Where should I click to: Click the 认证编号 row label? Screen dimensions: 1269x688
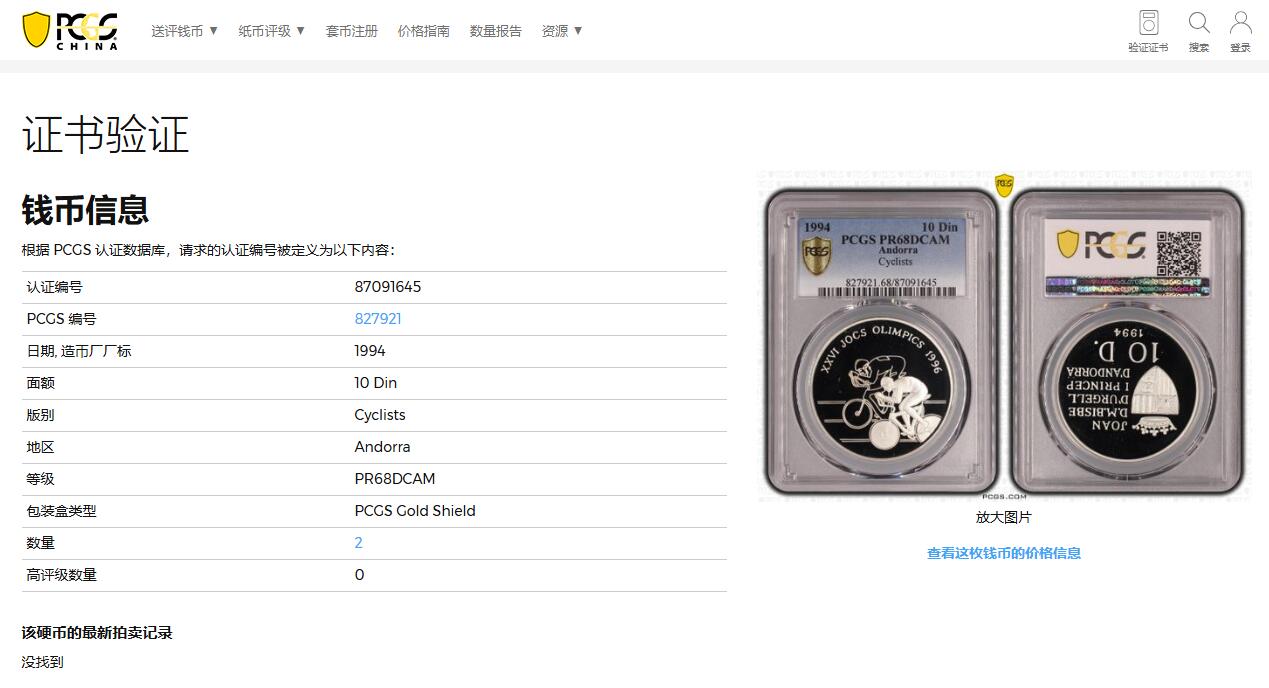54,287
